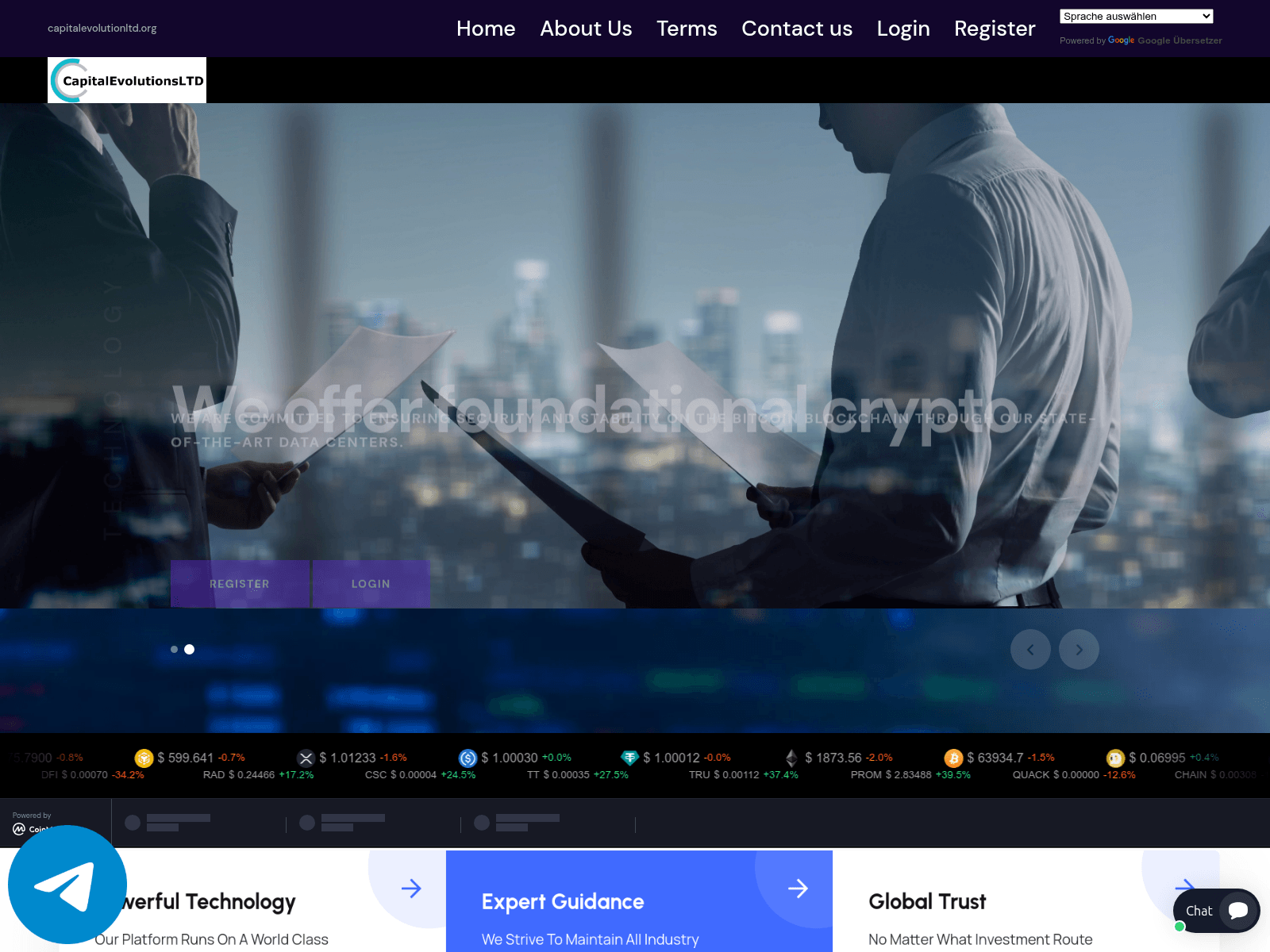
Task: Click the Ethereum coin icon in ticker
Action: click(x=791, y=758)
